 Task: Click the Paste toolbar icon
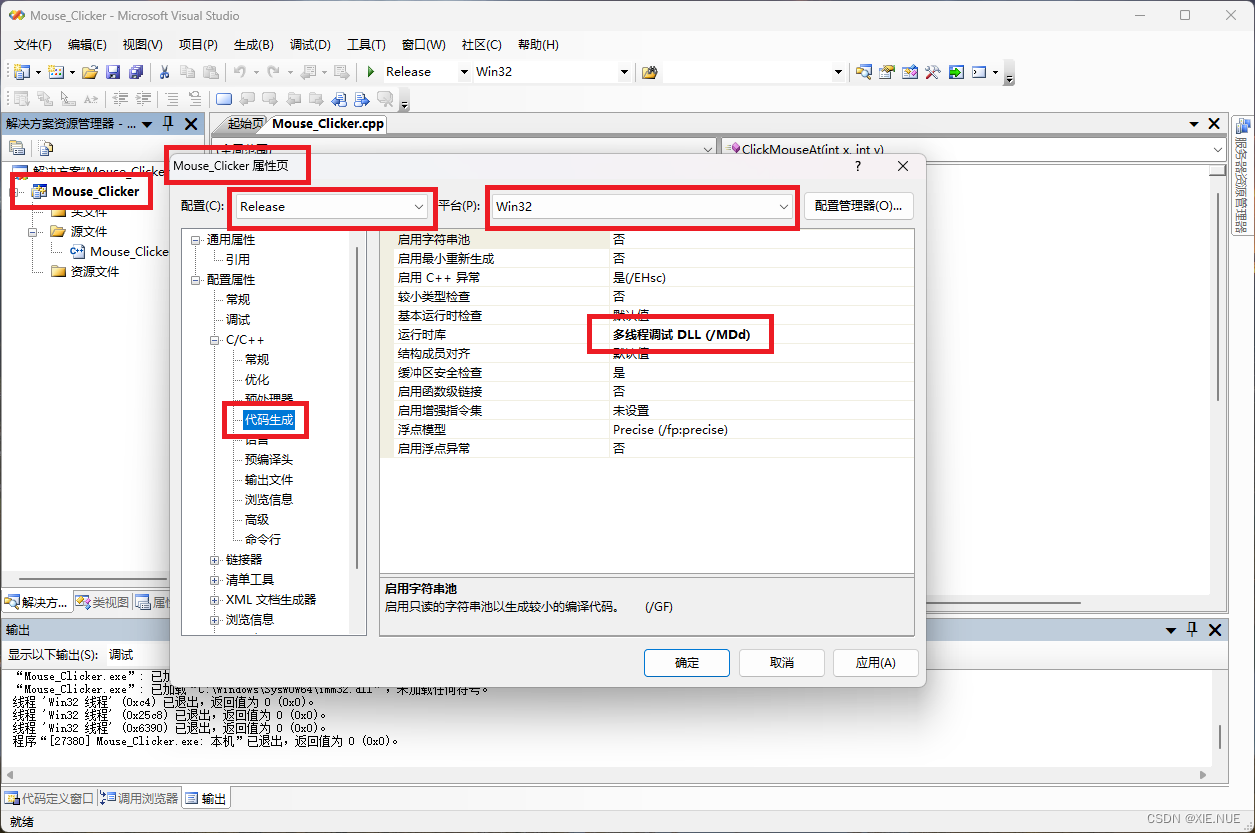point(210,72)
